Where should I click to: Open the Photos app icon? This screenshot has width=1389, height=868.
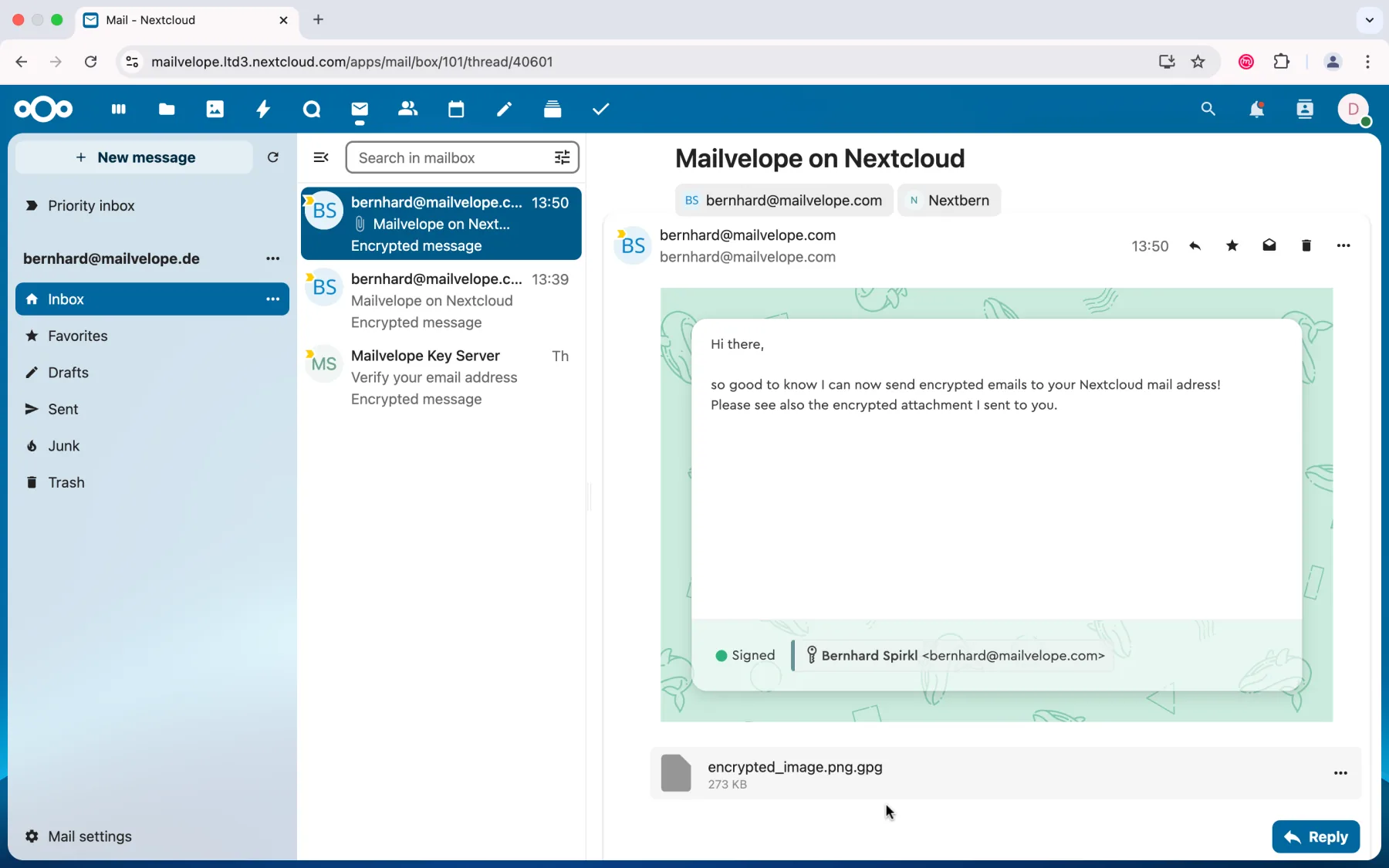[215, 110]
